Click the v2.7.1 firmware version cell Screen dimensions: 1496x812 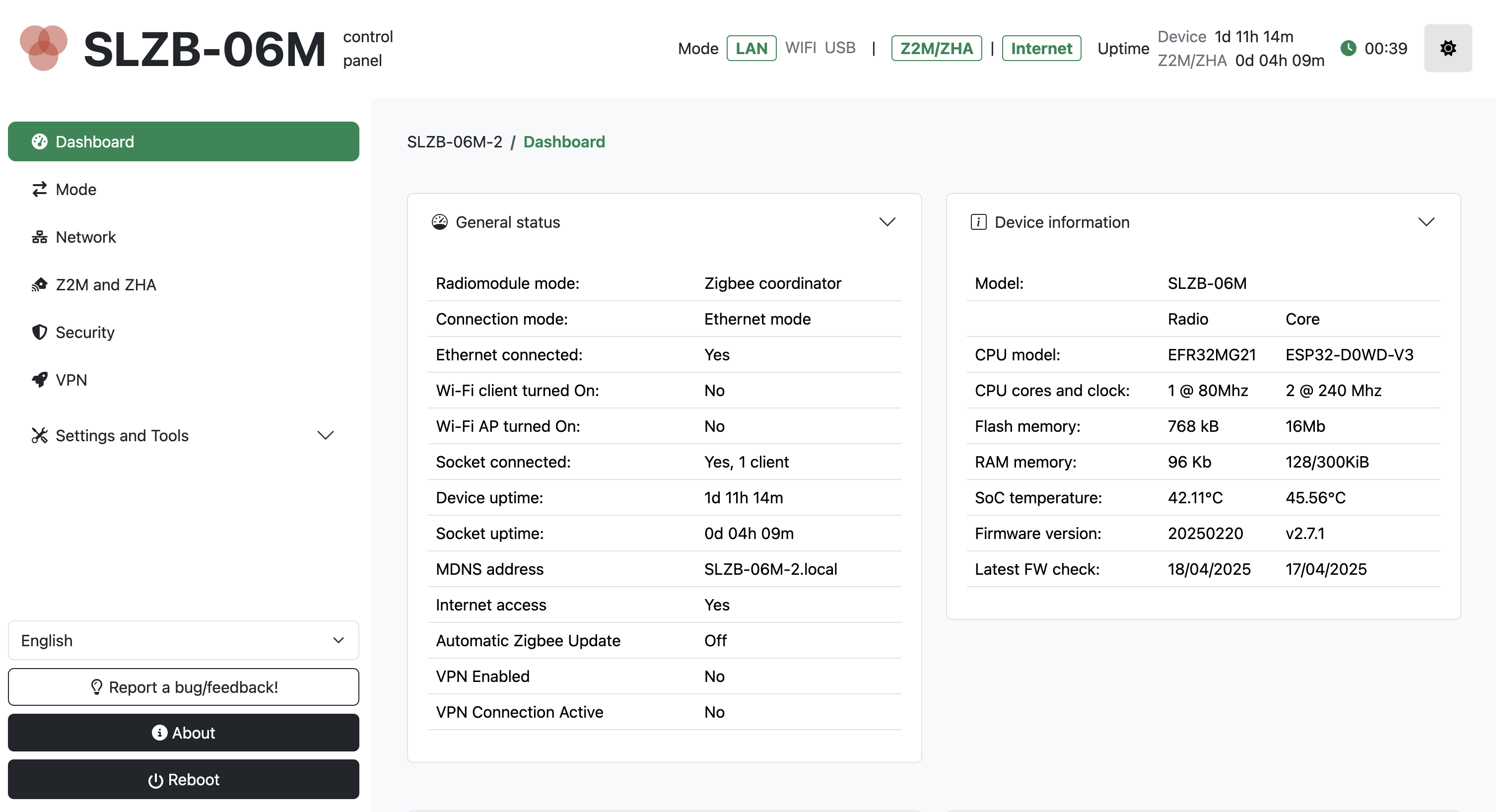coord(1305,534)
